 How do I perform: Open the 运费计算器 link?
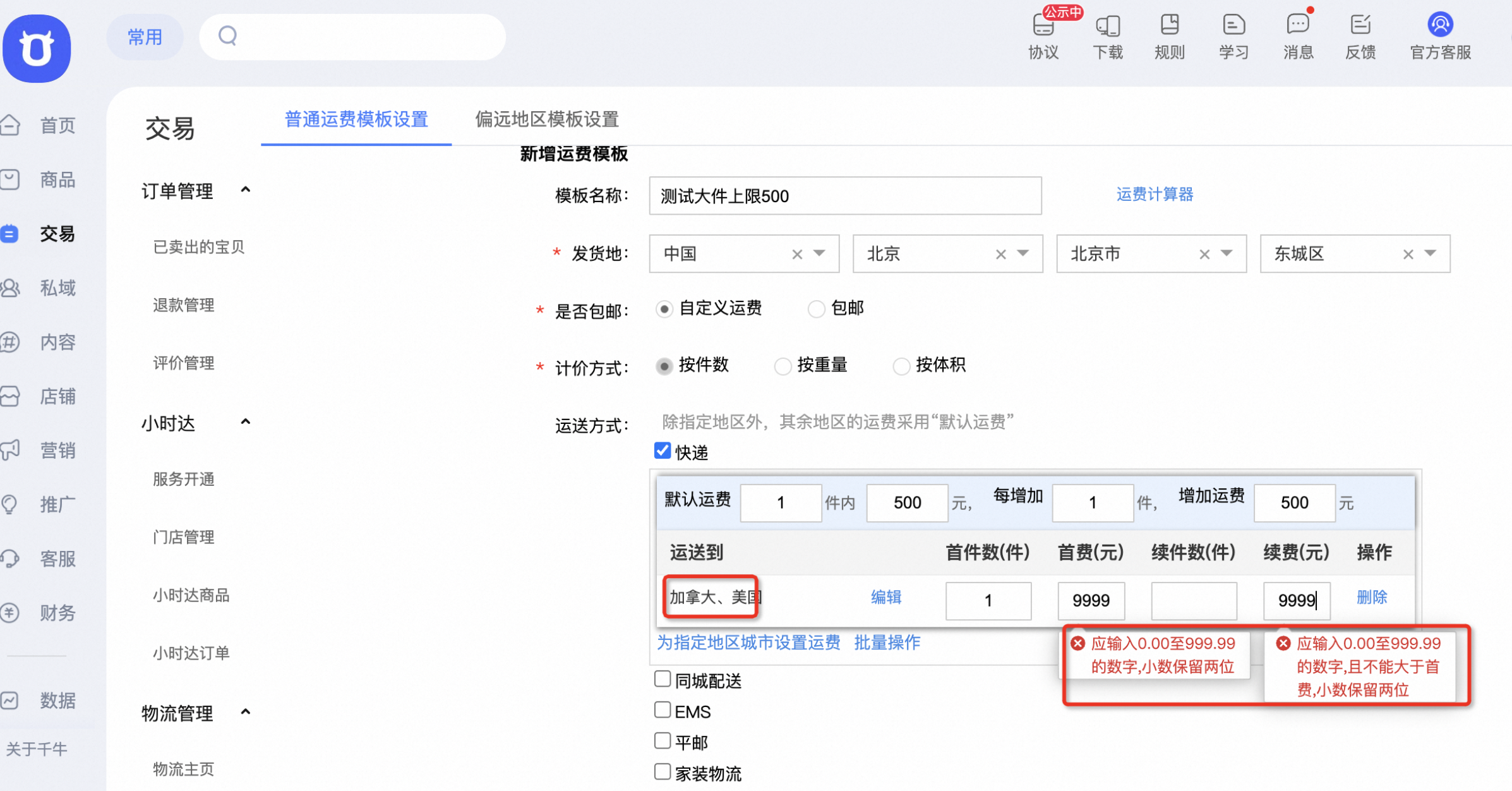(1155, 194)
